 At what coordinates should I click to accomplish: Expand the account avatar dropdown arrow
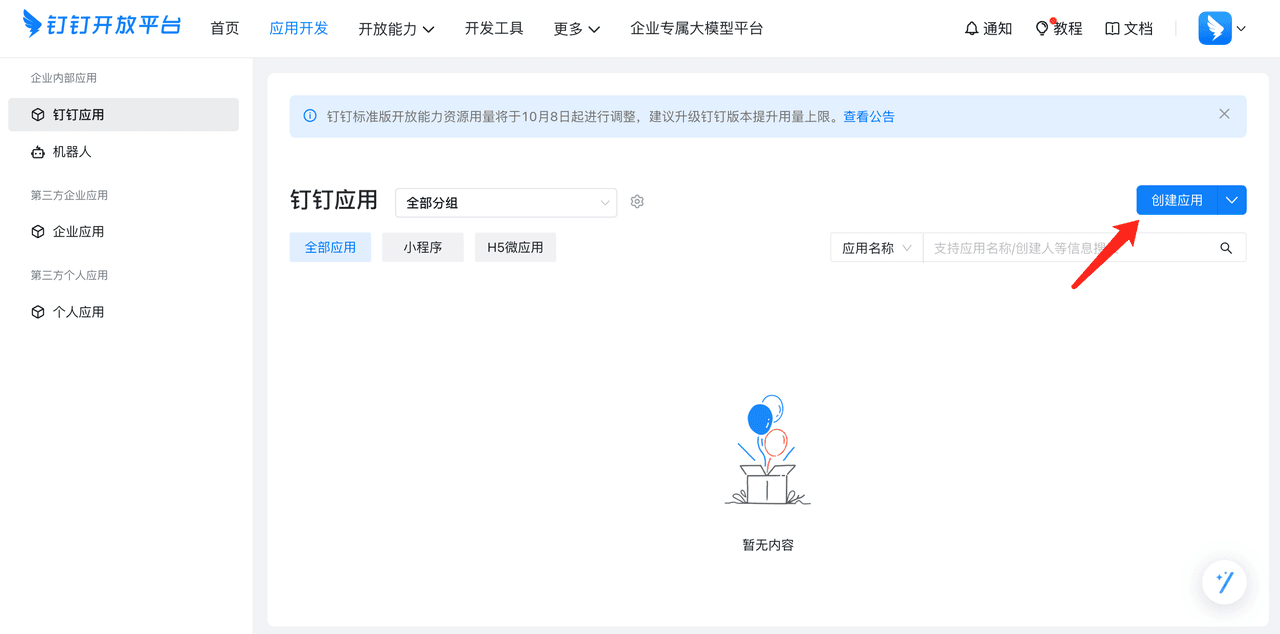click(x=1241, y=29)
